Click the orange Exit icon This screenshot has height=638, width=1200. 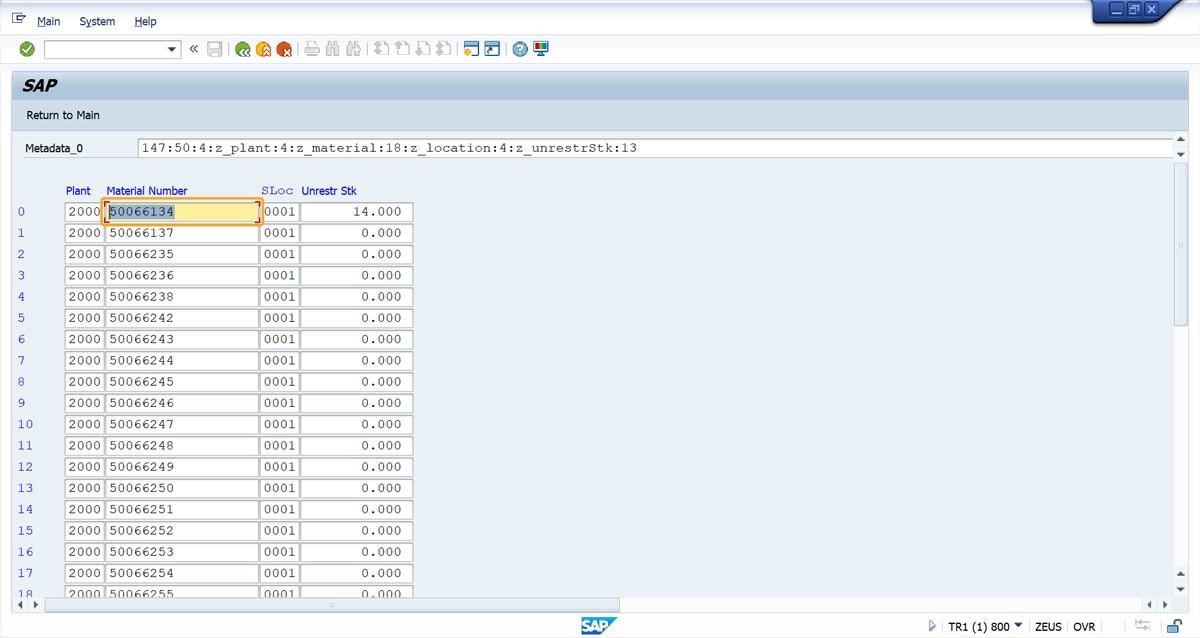pos(263,49)
